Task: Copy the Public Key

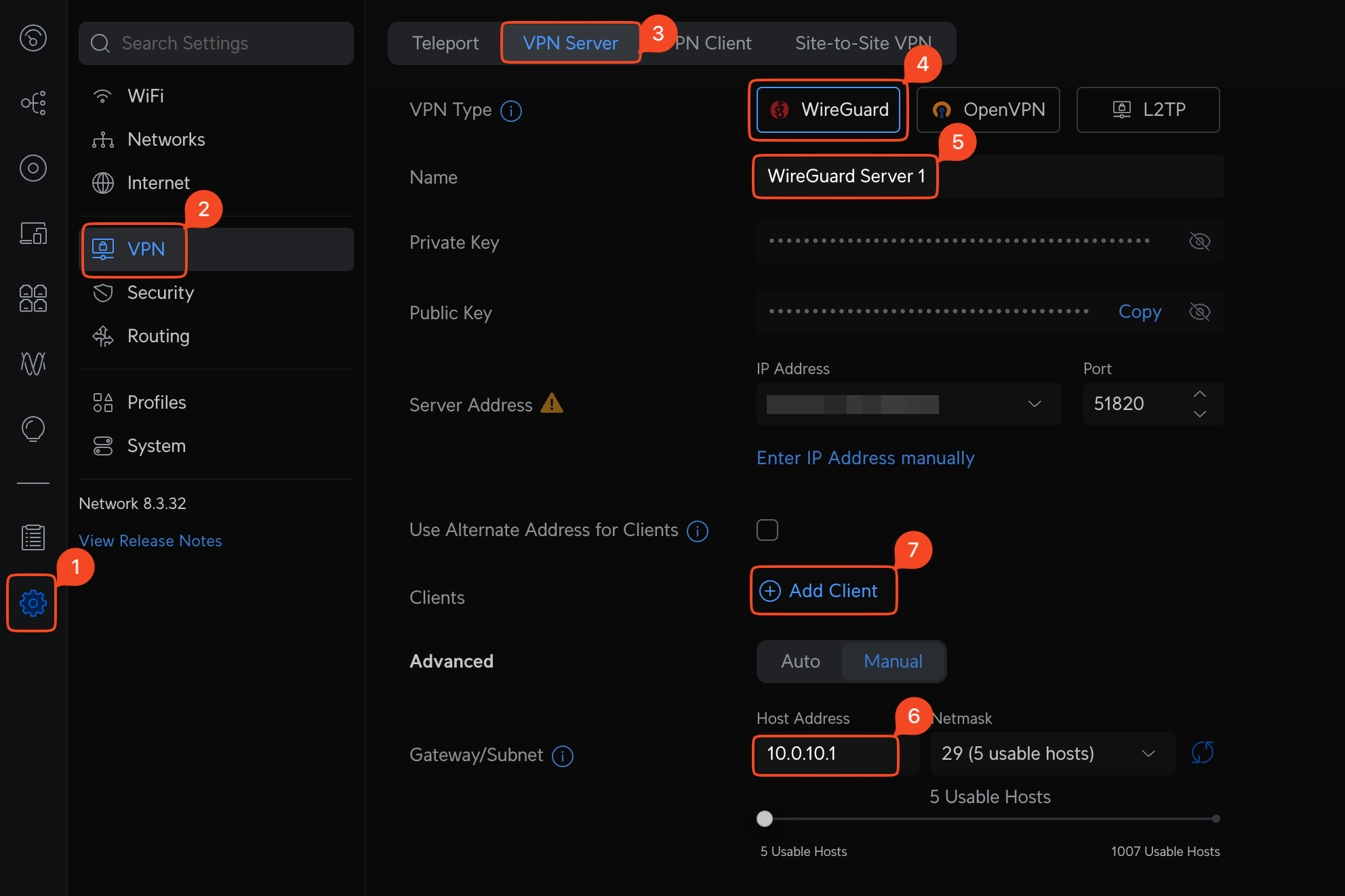Action: (1140, 312)
